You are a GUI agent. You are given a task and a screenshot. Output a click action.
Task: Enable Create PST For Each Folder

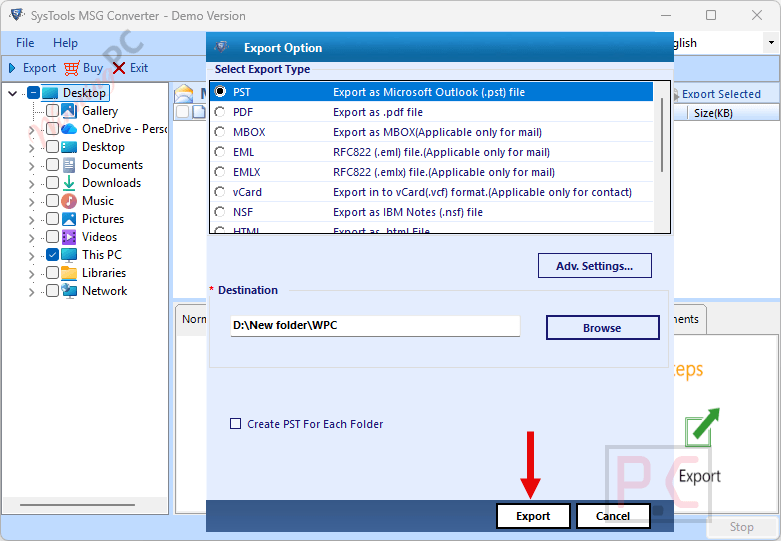pos(235,423)
